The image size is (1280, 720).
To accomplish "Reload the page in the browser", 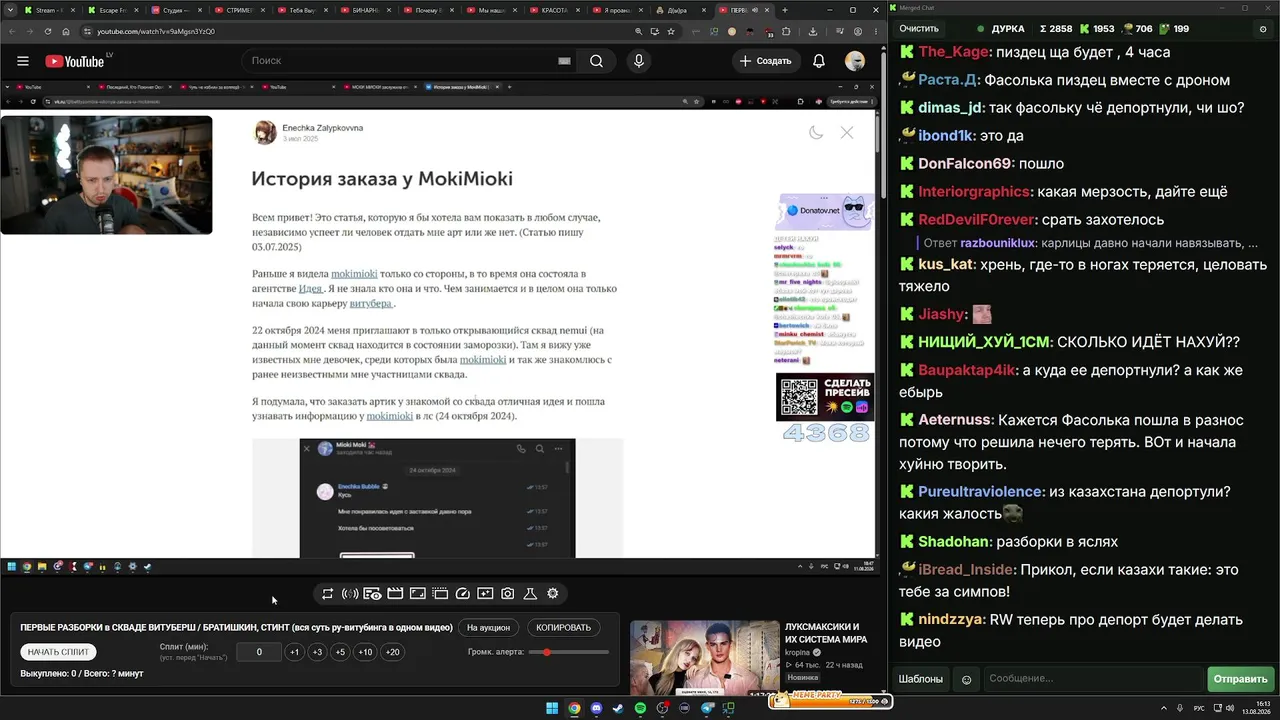I will 46,31.
